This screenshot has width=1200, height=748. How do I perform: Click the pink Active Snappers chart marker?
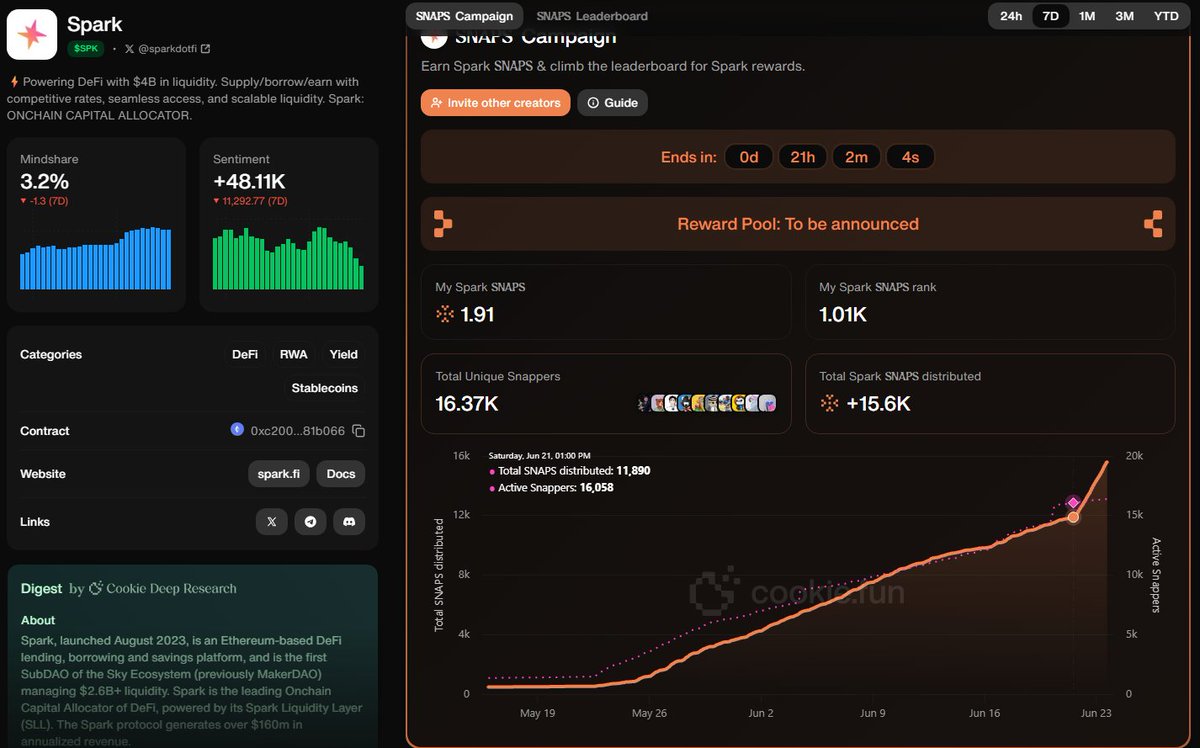coord(1073,503)
